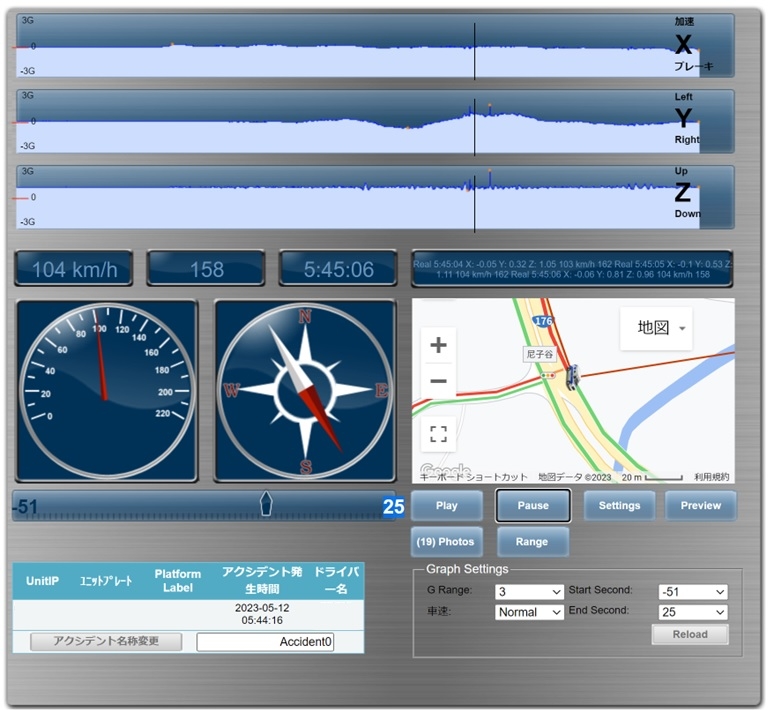This screenshot has height=710, width=769.
Task: Open the 地図 map type dropdown
Action: 656,328
